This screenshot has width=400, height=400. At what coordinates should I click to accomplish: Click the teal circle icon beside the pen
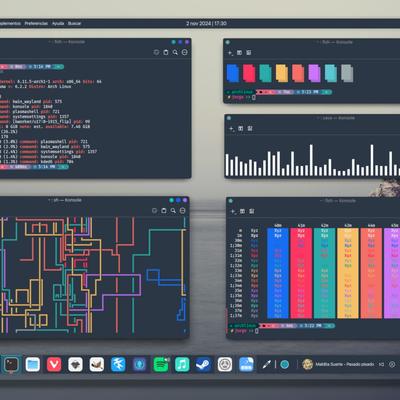pyautogui.click(x=284, y=364)
